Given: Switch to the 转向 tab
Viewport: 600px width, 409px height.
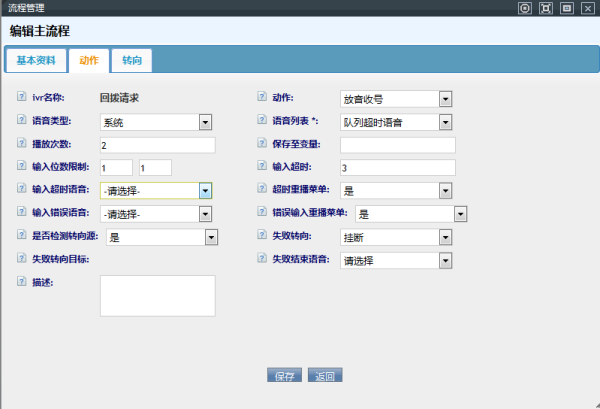Looking at the screenshot, I should pyautogui.click(x=132, y=61).
